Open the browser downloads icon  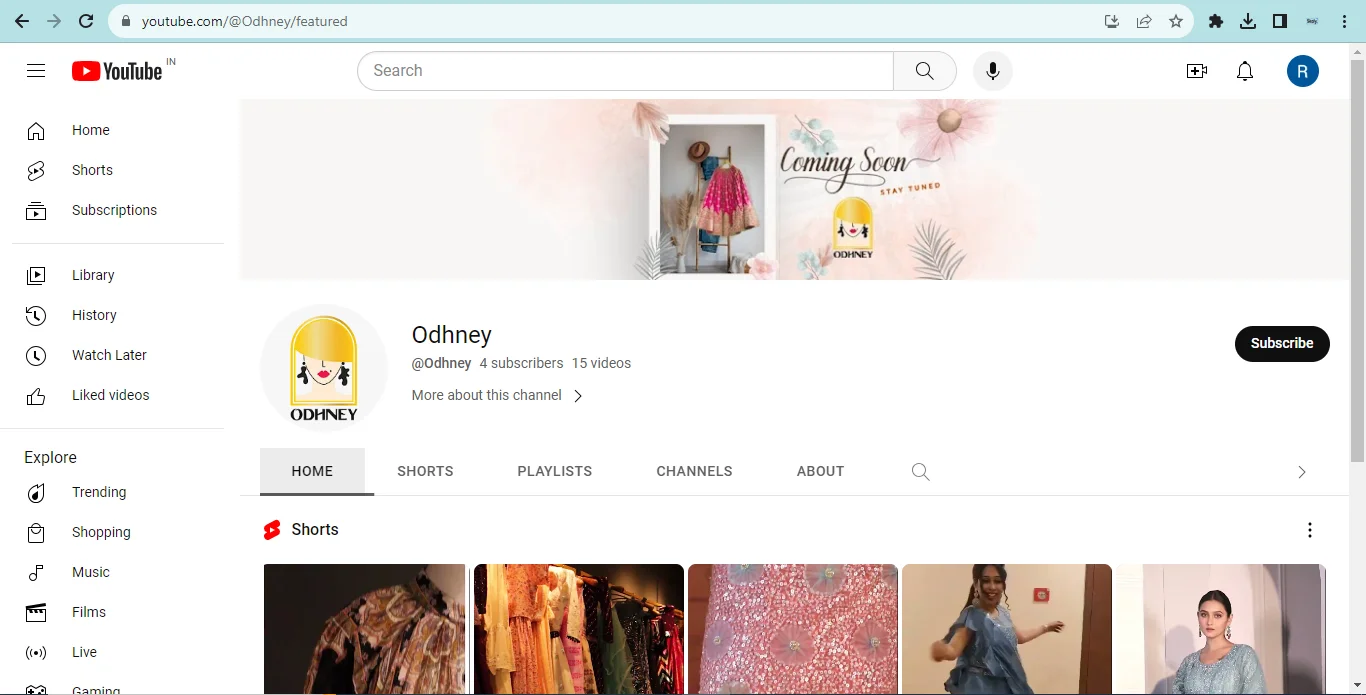pos(1248,21)
